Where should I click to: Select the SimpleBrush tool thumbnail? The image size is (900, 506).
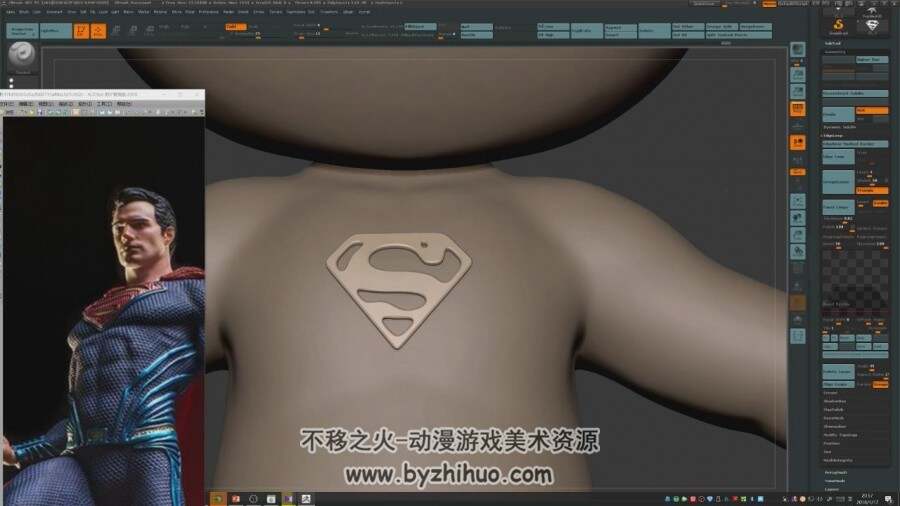point(838,26)
